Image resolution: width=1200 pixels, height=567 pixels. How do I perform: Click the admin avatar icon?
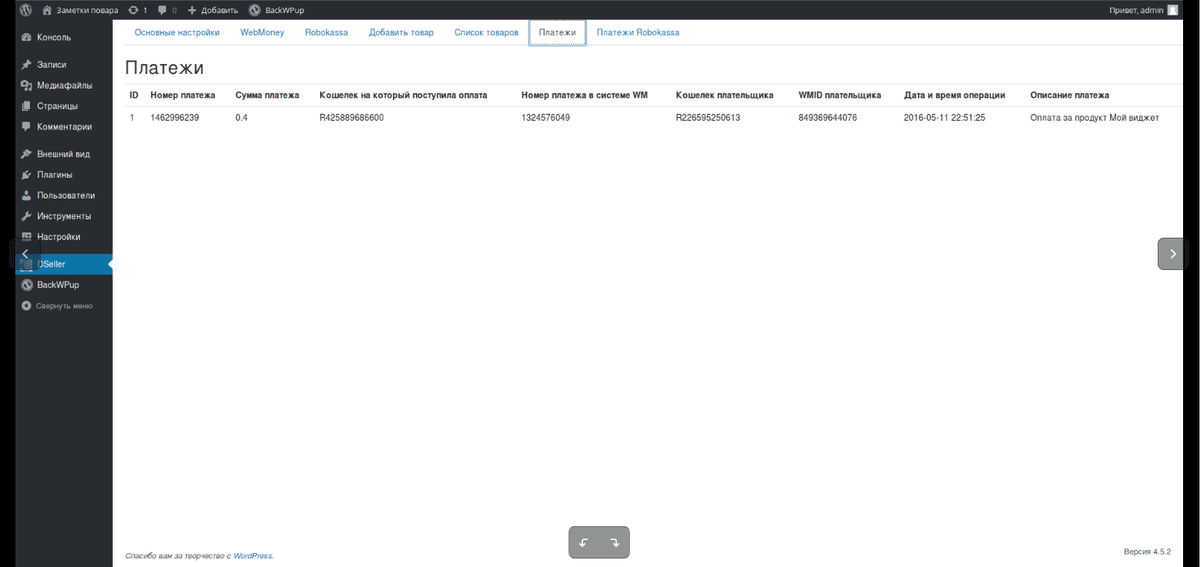1172,10
